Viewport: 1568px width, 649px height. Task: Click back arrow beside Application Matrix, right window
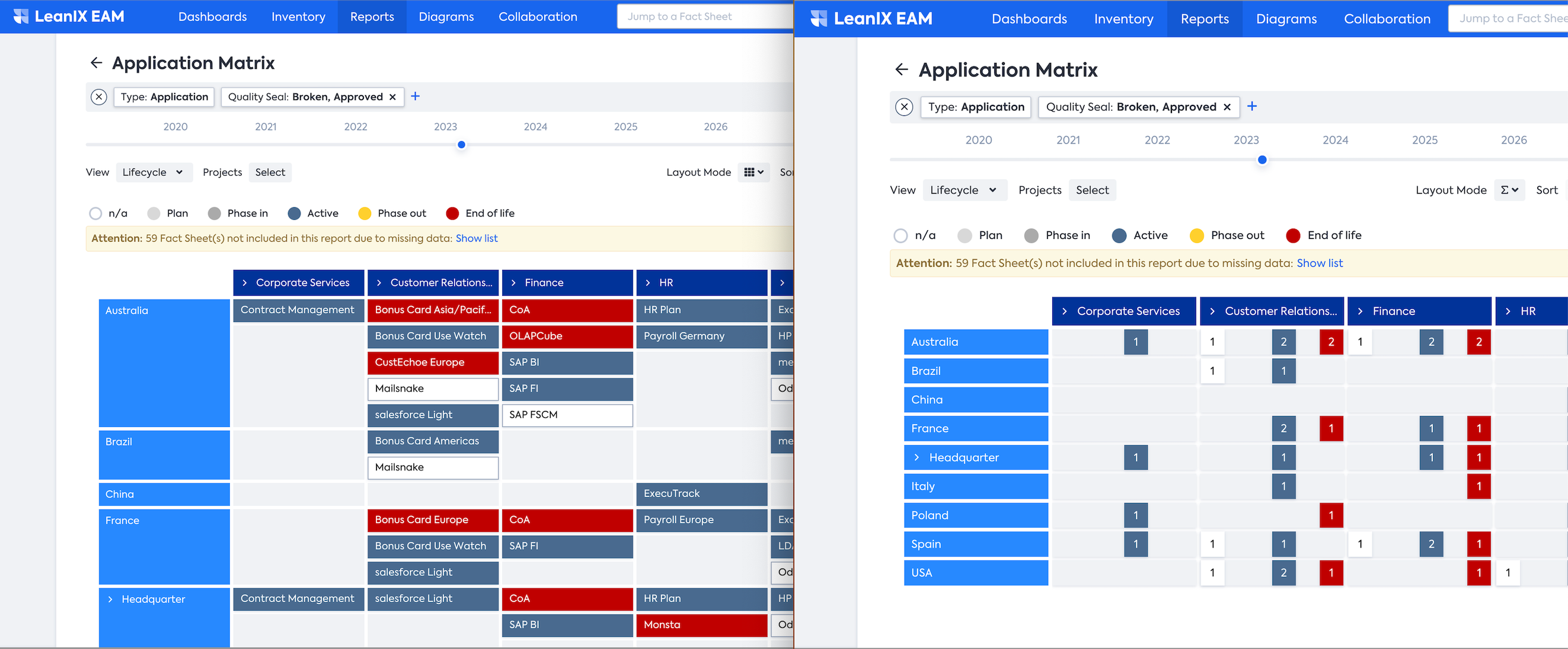[902, 69]
